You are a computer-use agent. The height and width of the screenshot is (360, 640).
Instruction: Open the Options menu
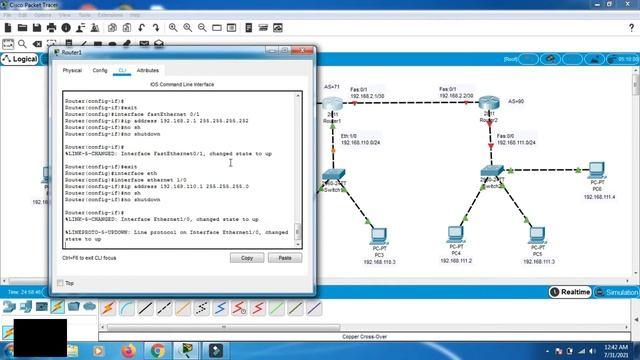[x=42, y=15]
